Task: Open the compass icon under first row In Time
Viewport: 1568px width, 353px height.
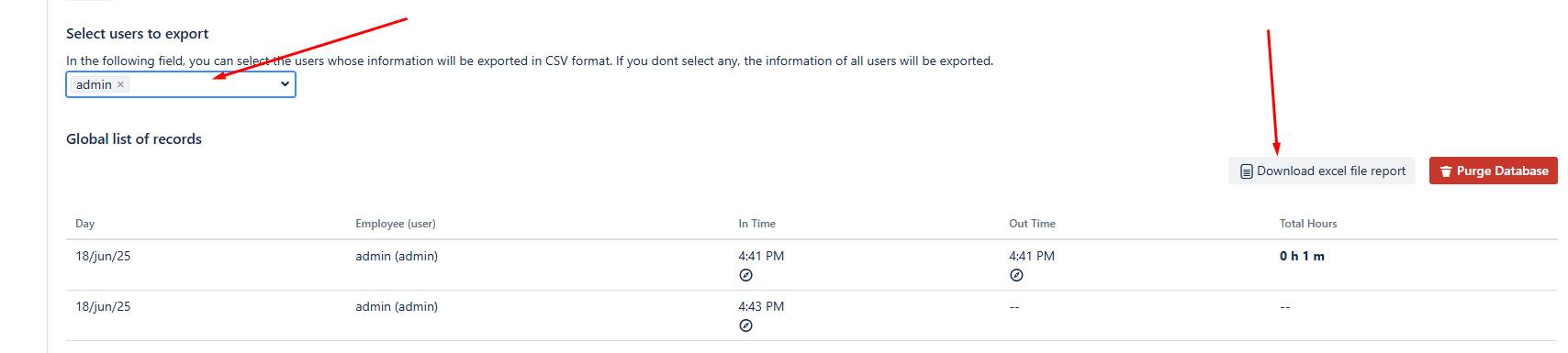Action: [745, 275]
